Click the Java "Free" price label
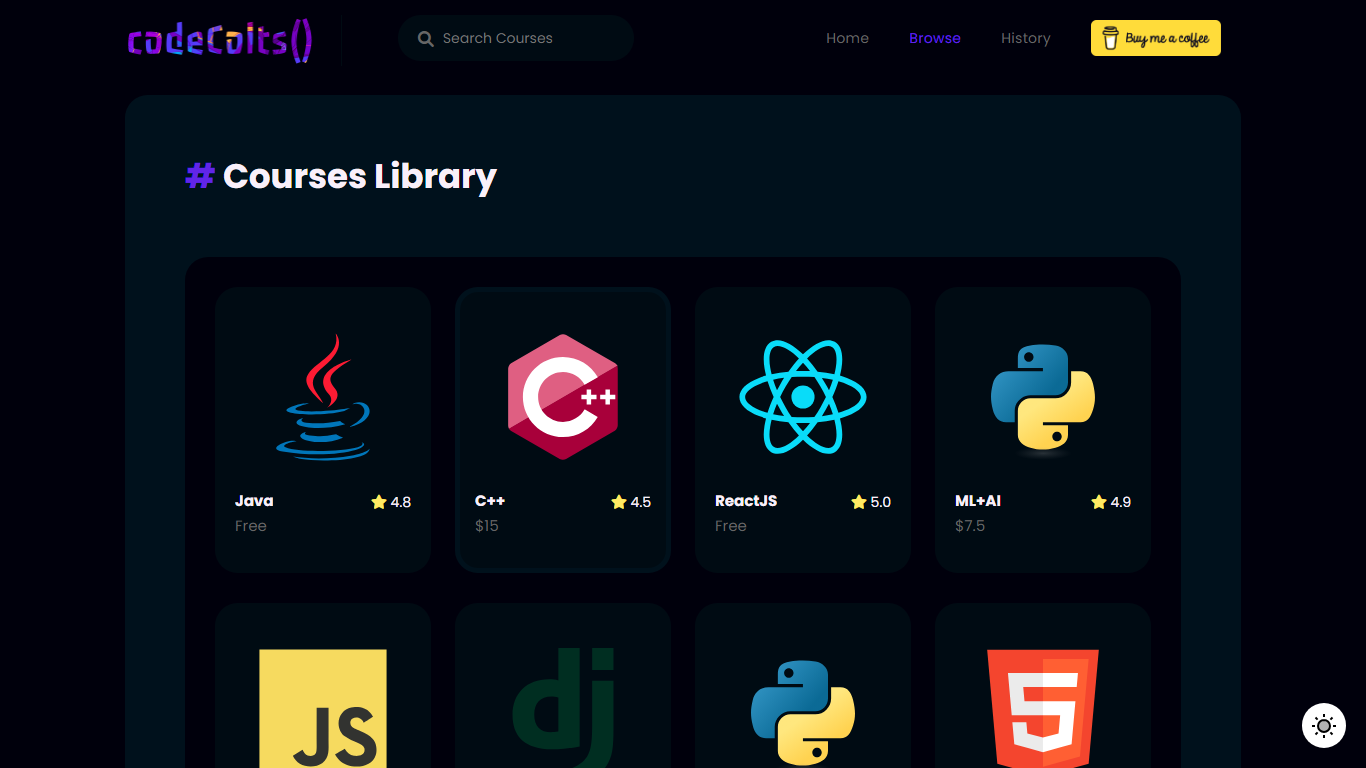1366x768 pixels. [x=251, y=526]
